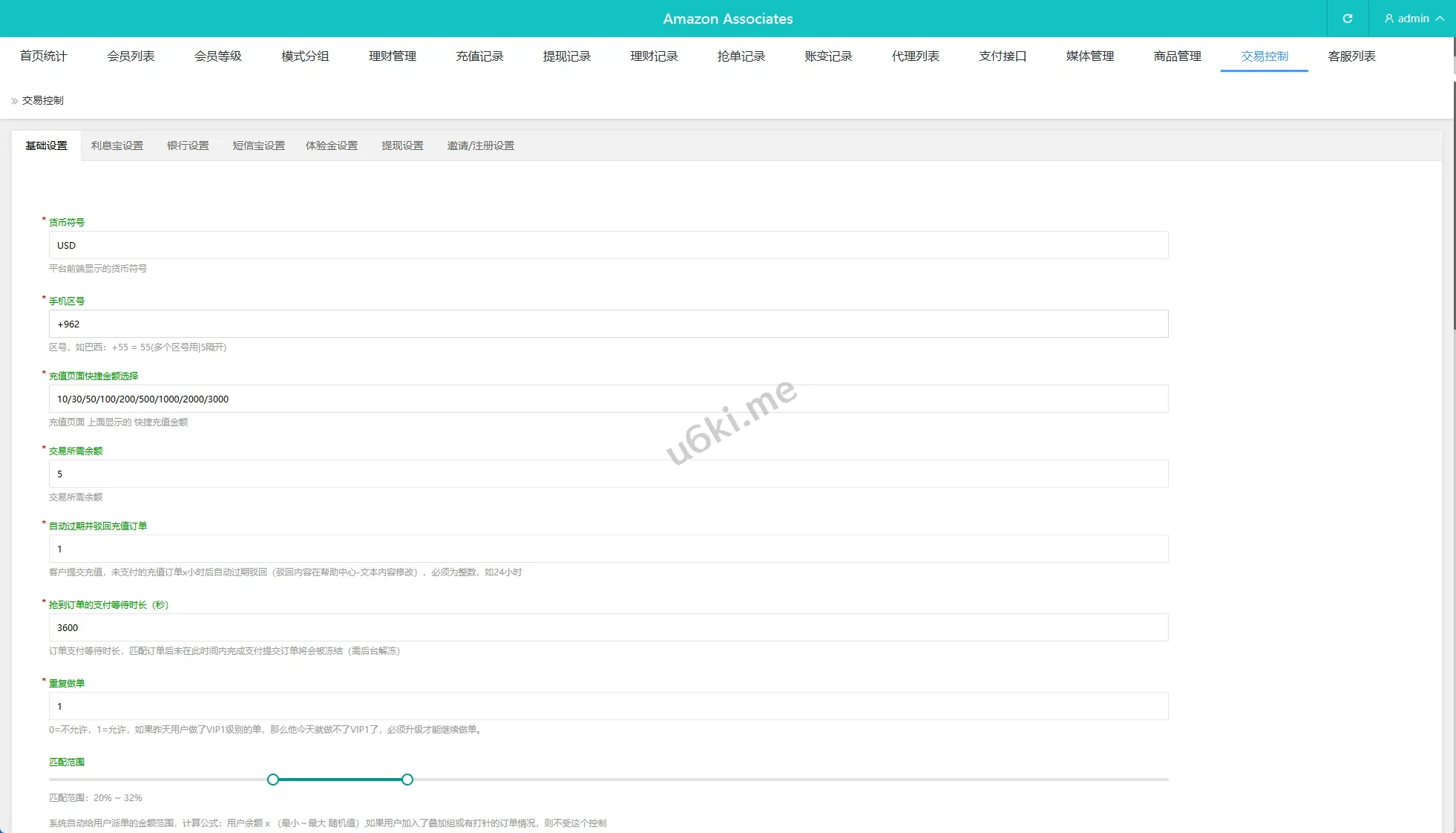1456x833 pixels.
Task: Focus the 手机区号 +962 field
Action: tap(609, 324)
